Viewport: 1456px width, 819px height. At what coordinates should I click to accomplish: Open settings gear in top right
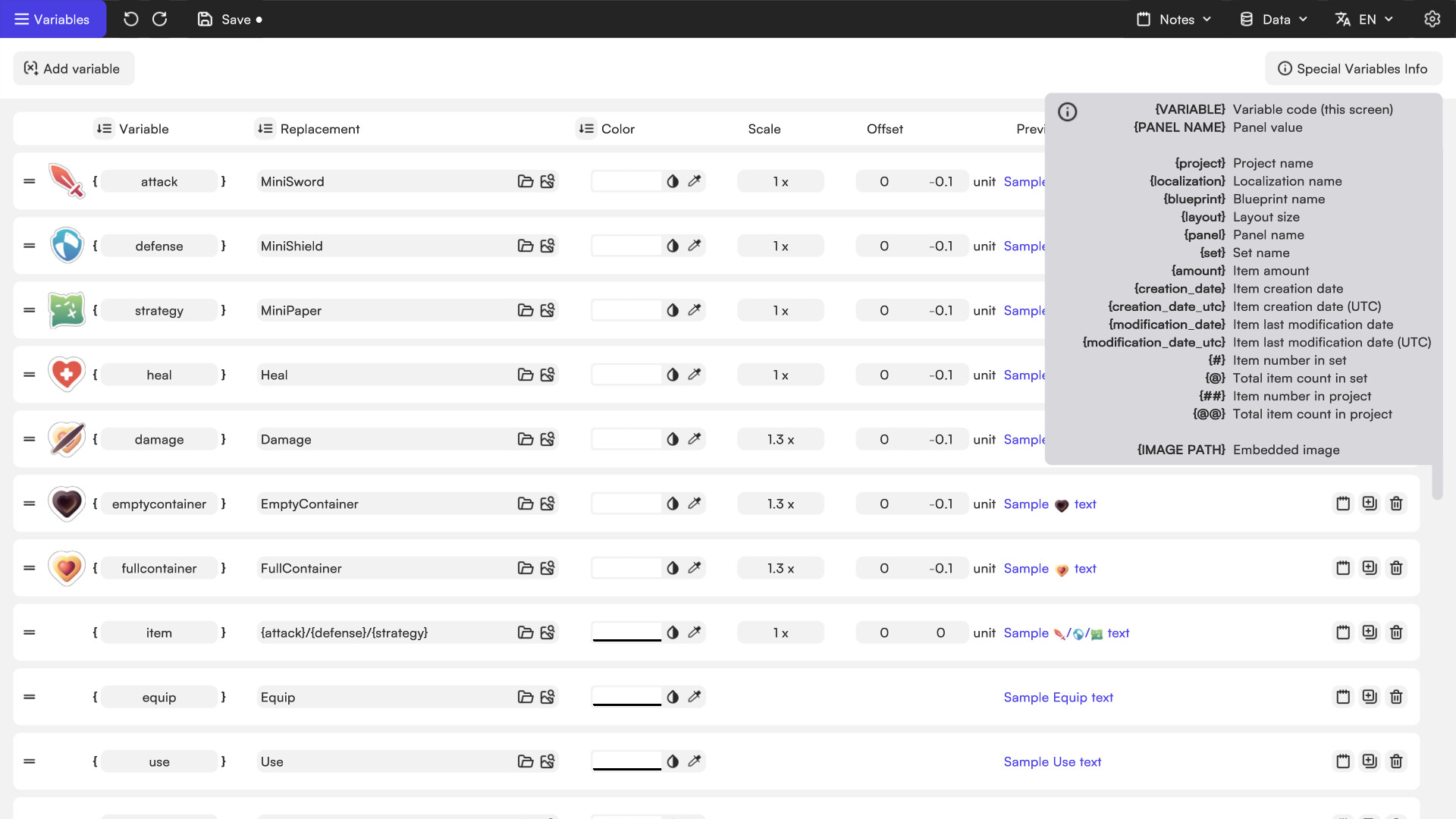[x=1432, y=19]
